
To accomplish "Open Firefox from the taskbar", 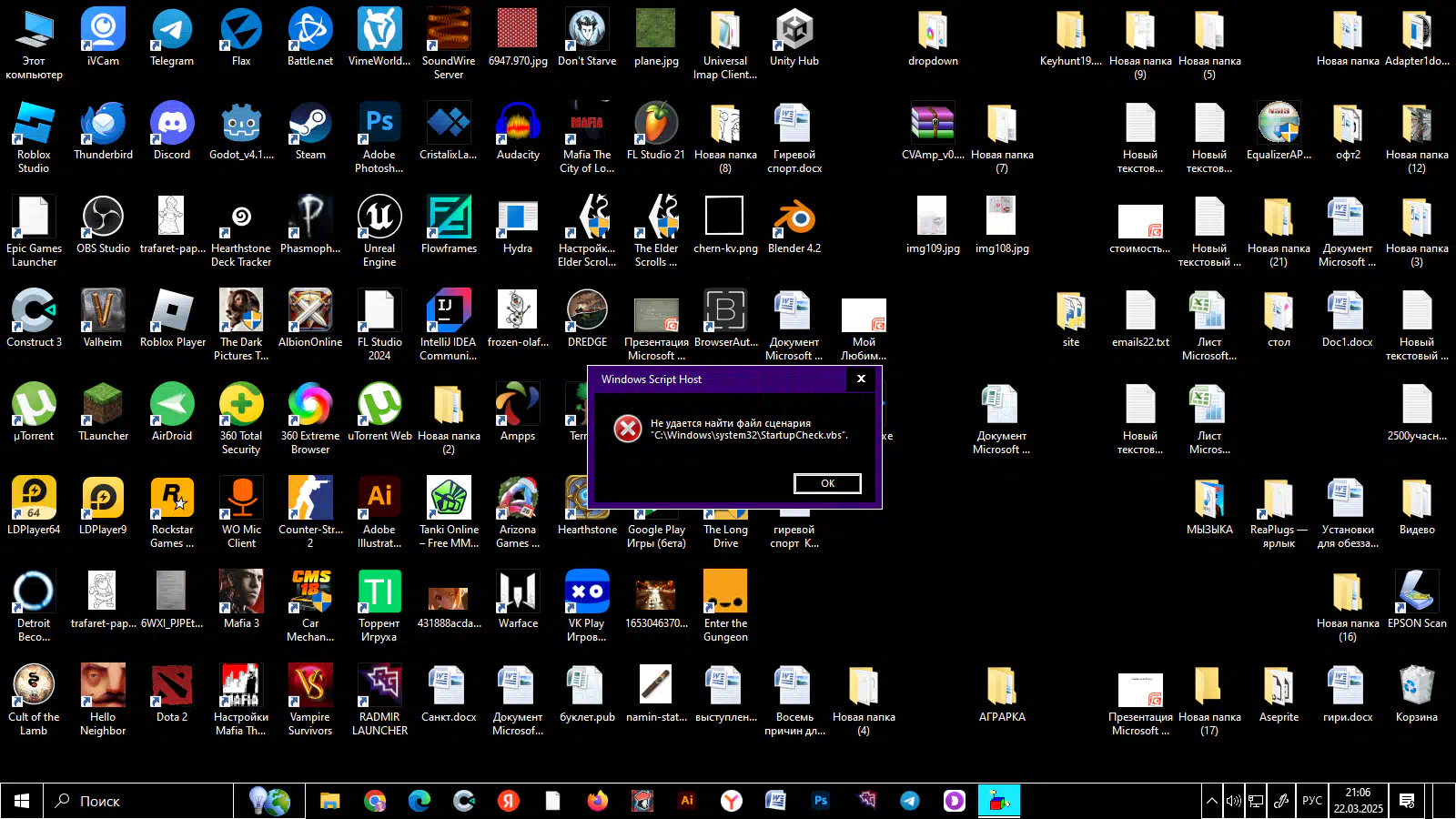I will [597, 801].
